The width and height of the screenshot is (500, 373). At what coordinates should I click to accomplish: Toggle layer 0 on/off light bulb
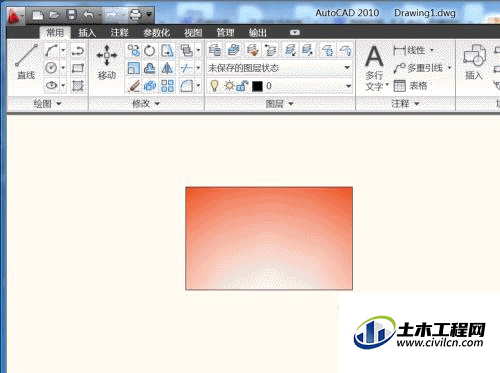coord(214,86)
